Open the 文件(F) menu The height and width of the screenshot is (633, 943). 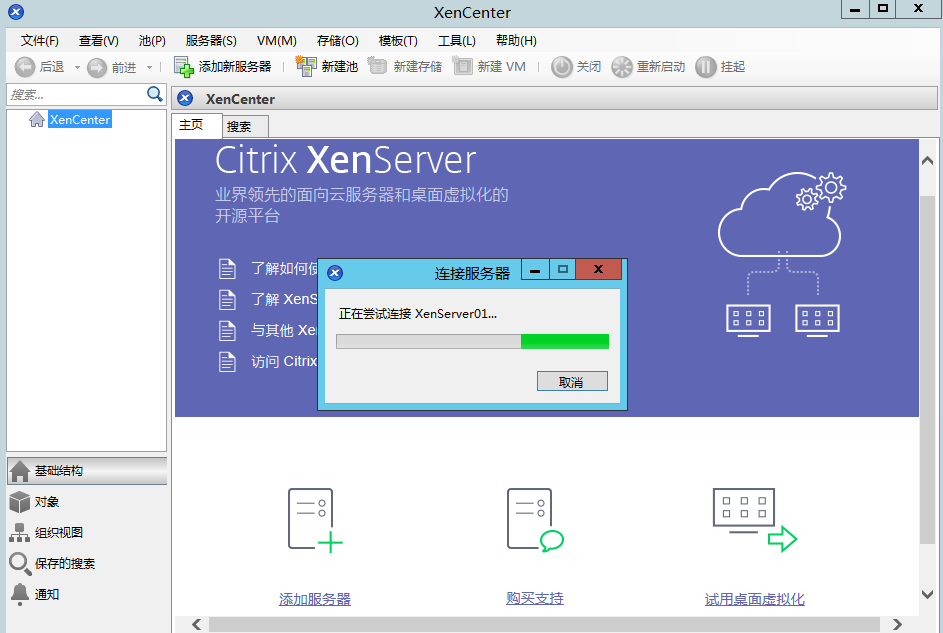click(x=40, y=41)
